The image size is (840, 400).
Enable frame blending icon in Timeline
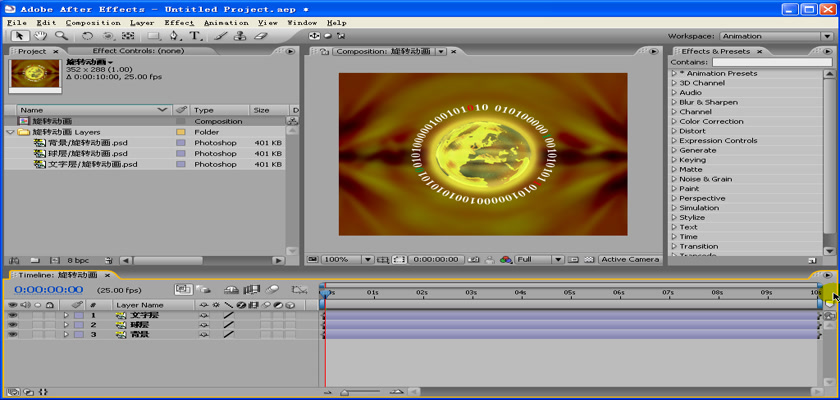(x=251, y=290)
